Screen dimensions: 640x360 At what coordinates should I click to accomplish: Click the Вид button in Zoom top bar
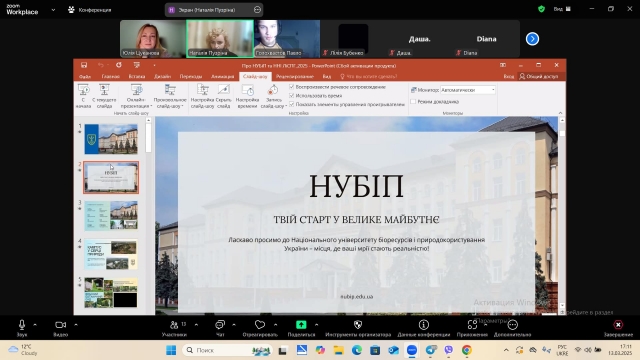(562, 9)
